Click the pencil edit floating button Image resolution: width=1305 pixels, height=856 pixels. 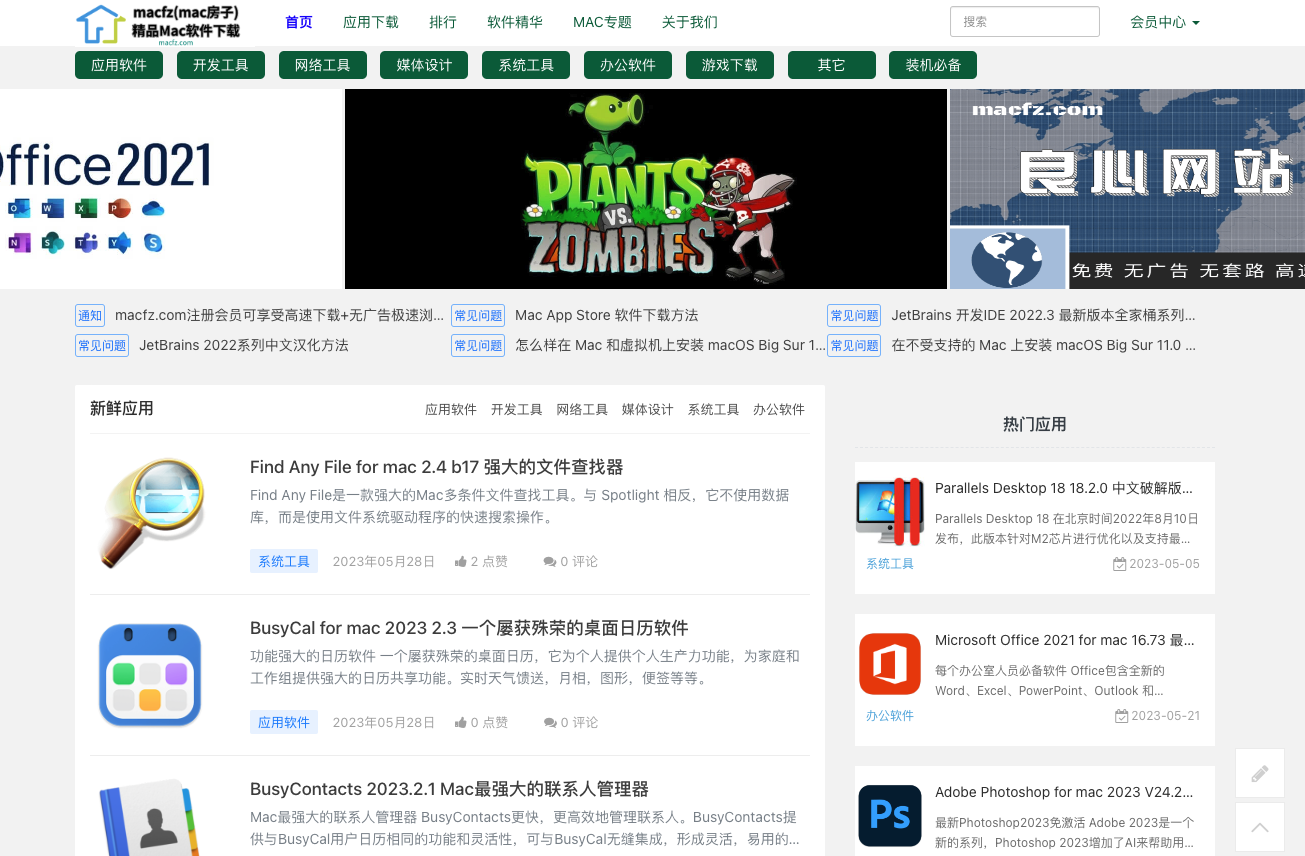pyautogui.click(x=1260, y=773)
